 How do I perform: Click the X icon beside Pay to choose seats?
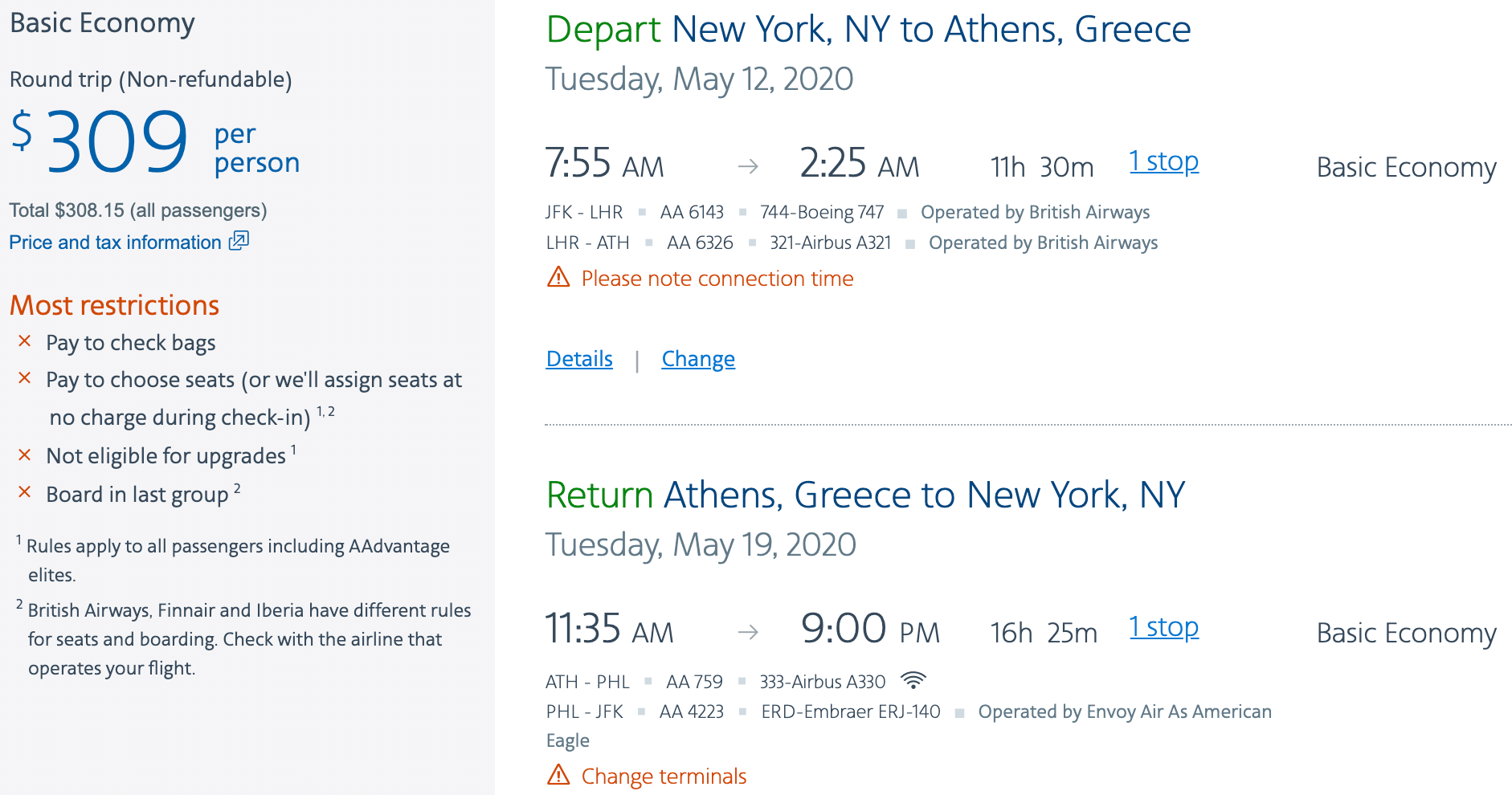(x=25, y=378)
